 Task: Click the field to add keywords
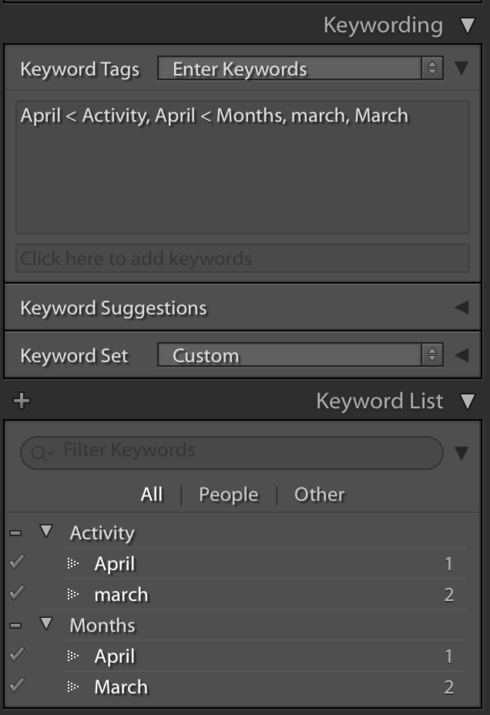point(242,258)
